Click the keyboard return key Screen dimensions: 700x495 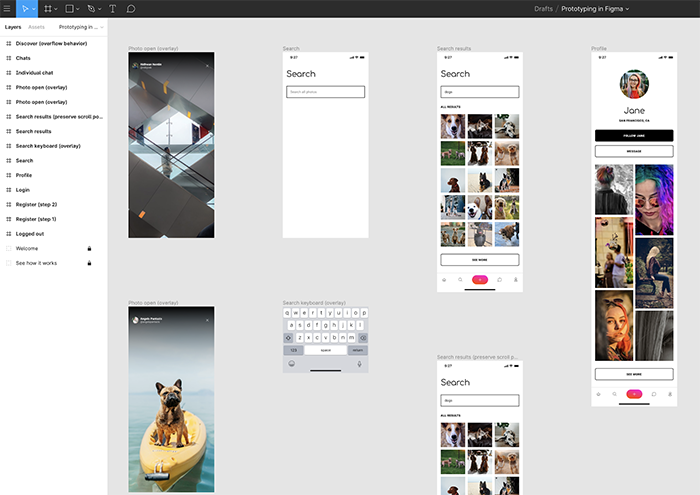pyautogui.click(x=358, y=350)
